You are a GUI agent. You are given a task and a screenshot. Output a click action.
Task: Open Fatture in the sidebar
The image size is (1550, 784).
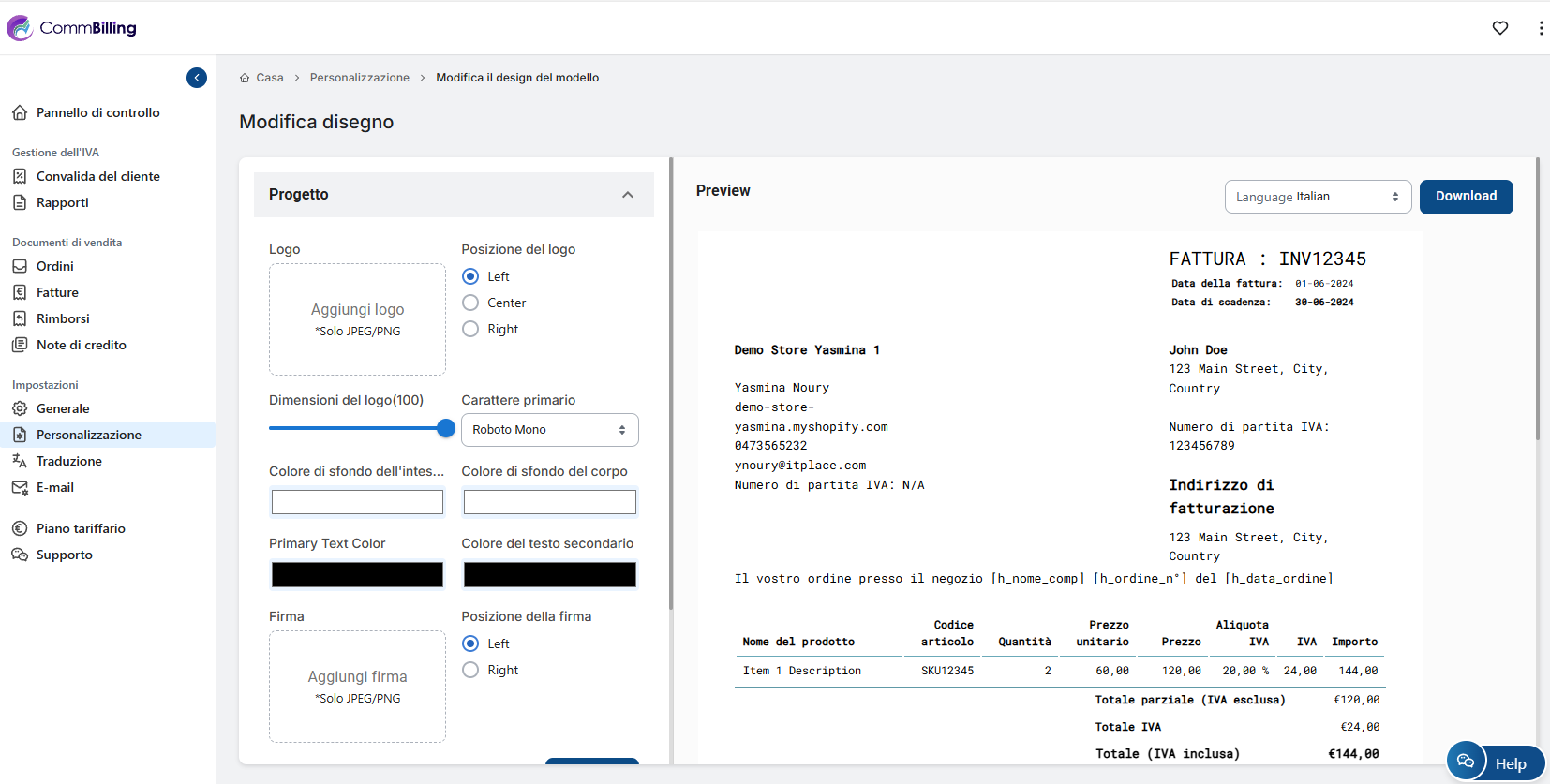tap(57, 292)
